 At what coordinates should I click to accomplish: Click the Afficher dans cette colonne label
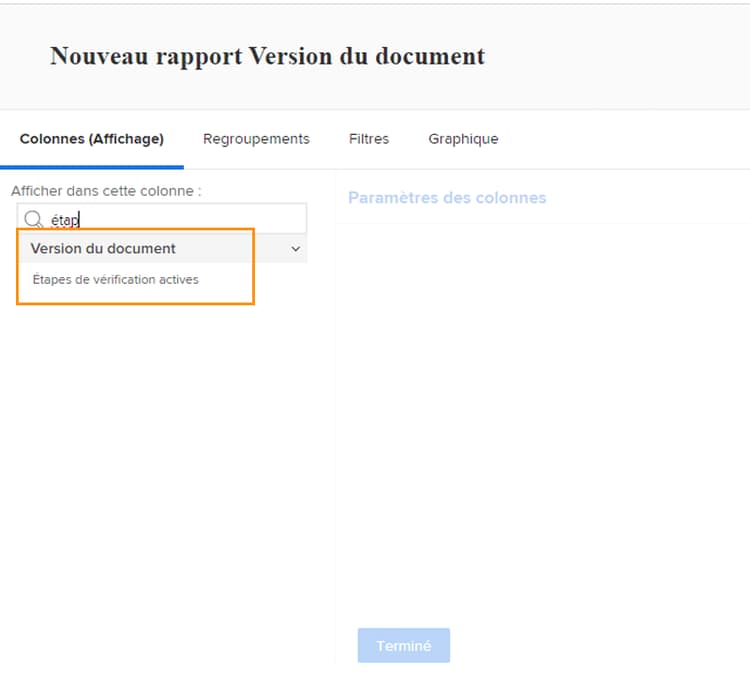[x=106, y=191]
